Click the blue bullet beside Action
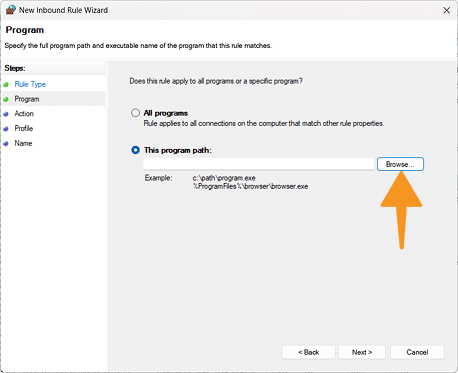458x373 pixels. coord(6,114)
